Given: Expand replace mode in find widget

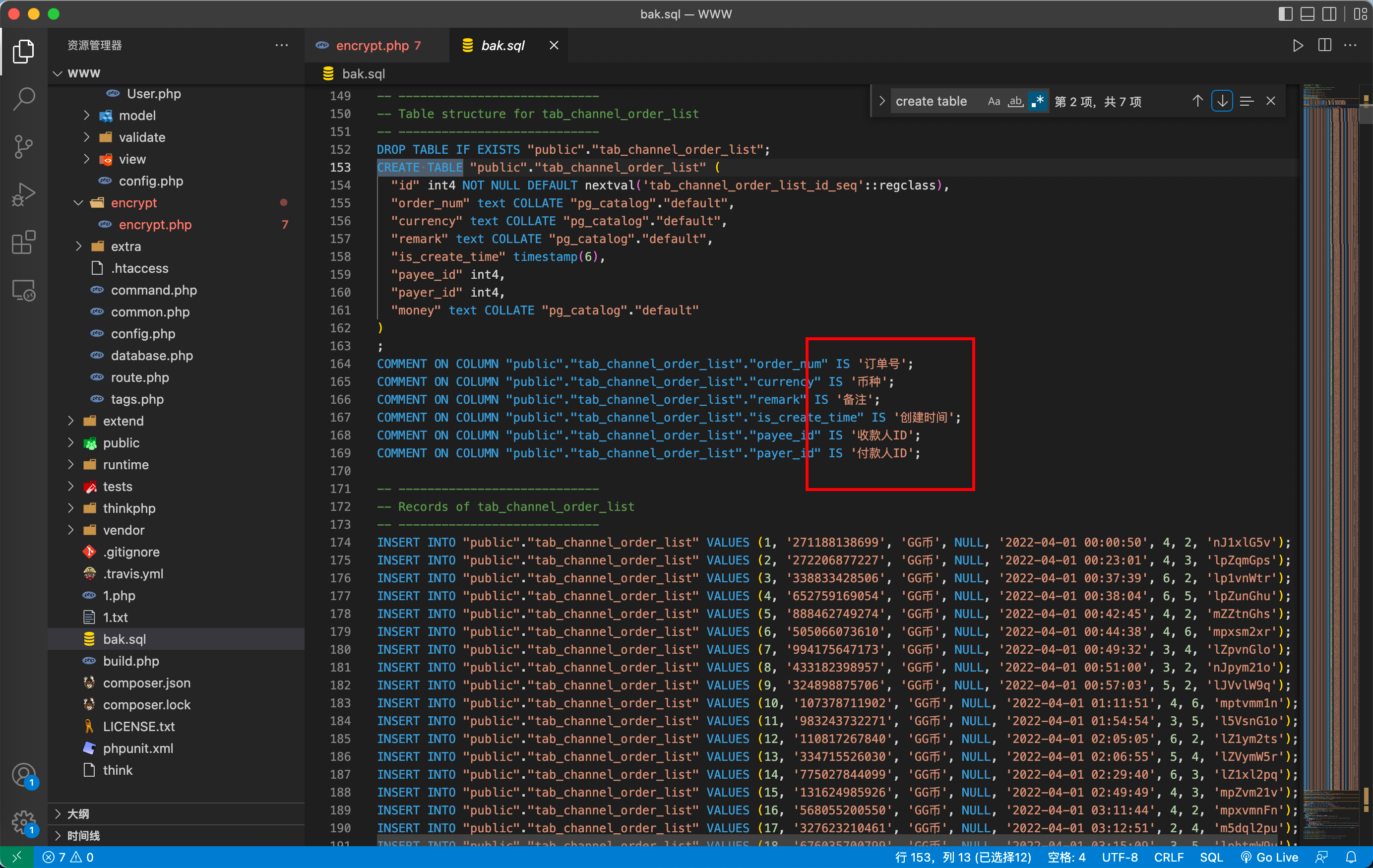Looking at the screenshot, I should pyautogui.click(x=881, y=102).
